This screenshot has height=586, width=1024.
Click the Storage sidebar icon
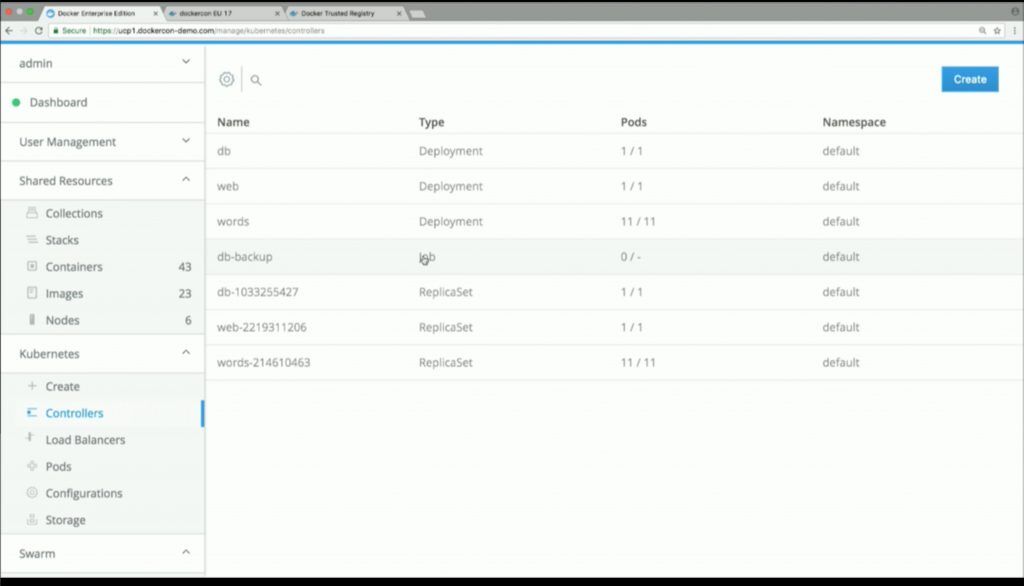coord(32,519)
